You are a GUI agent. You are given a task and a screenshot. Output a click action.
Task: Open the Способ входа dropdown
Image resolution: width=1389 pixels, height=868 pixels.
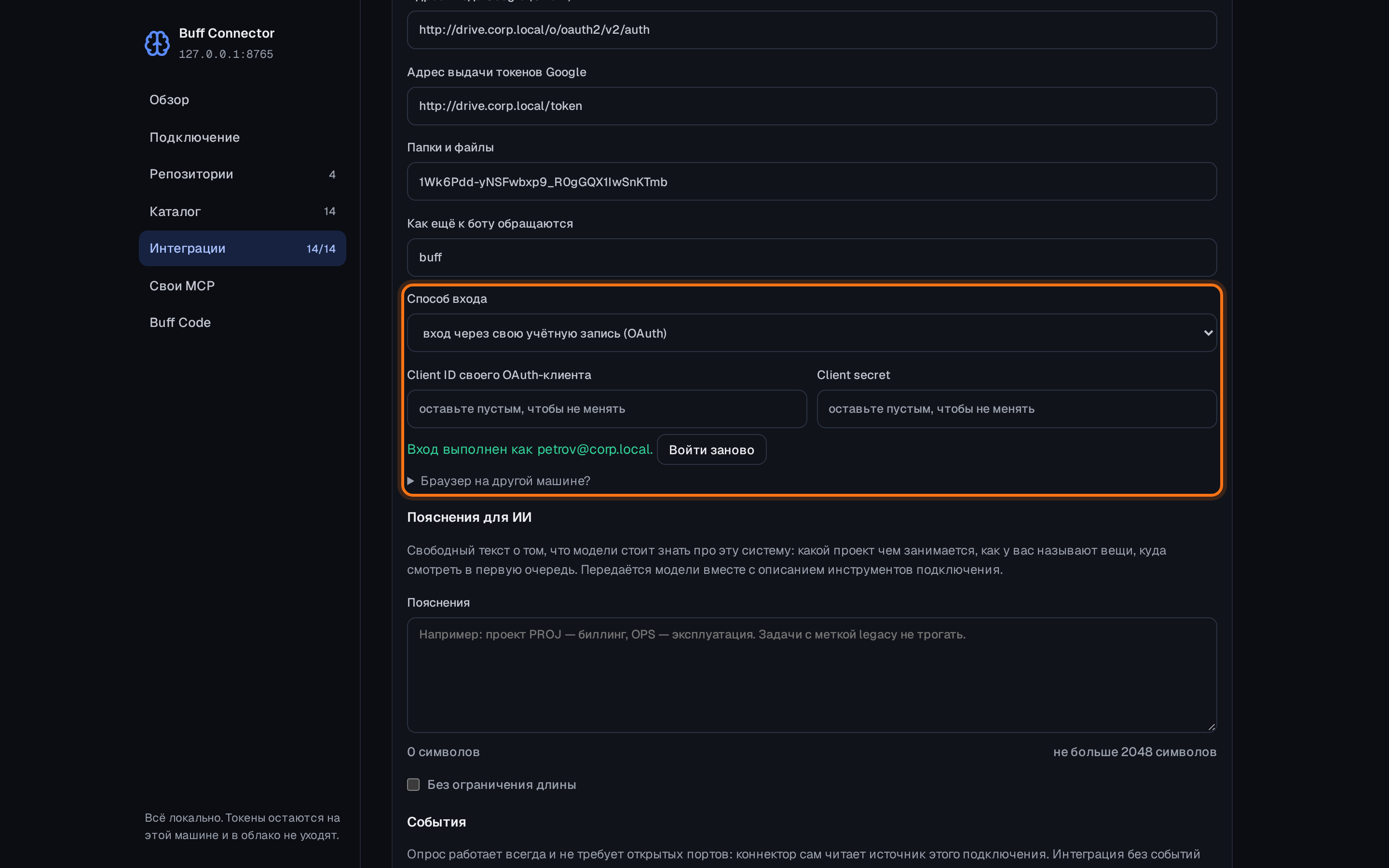point(812,333)
